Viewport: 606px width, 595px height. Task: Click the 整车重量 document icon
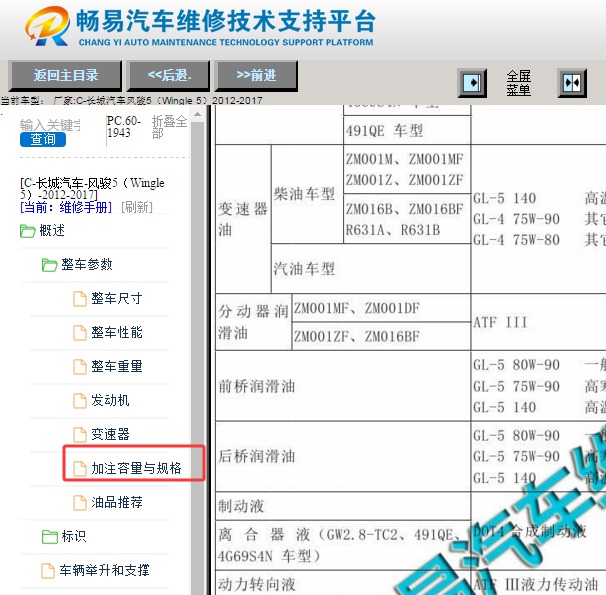pos(80,367)
